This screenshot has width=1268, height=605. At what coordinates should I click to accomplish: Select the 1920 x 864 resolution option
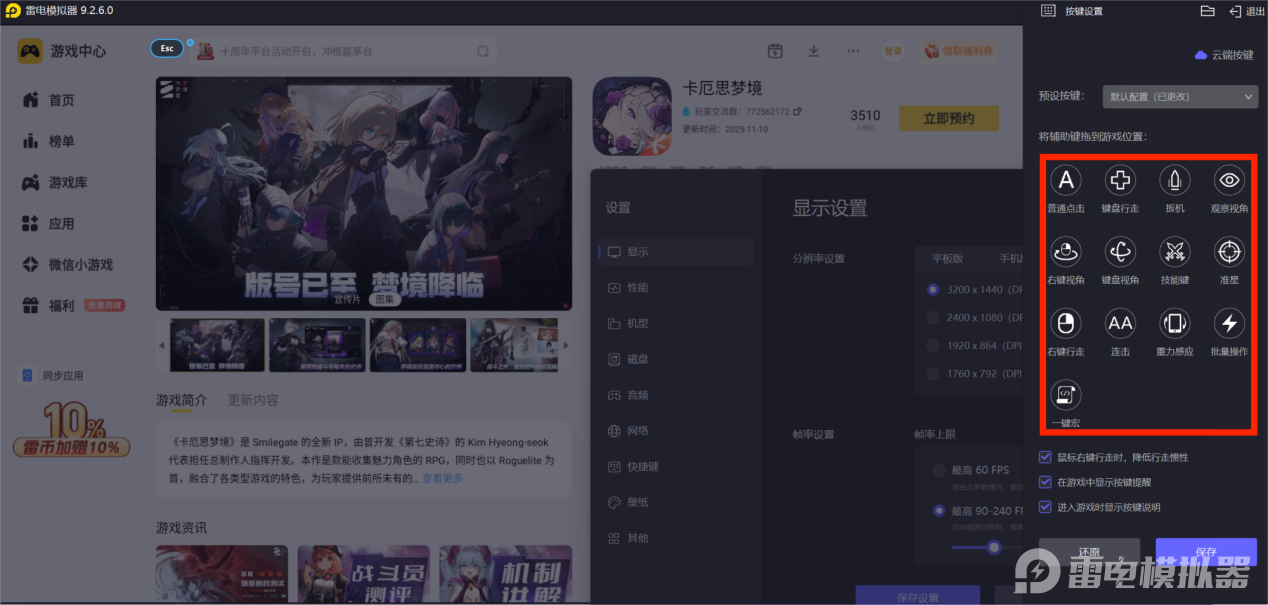click(x=933, y=345)
